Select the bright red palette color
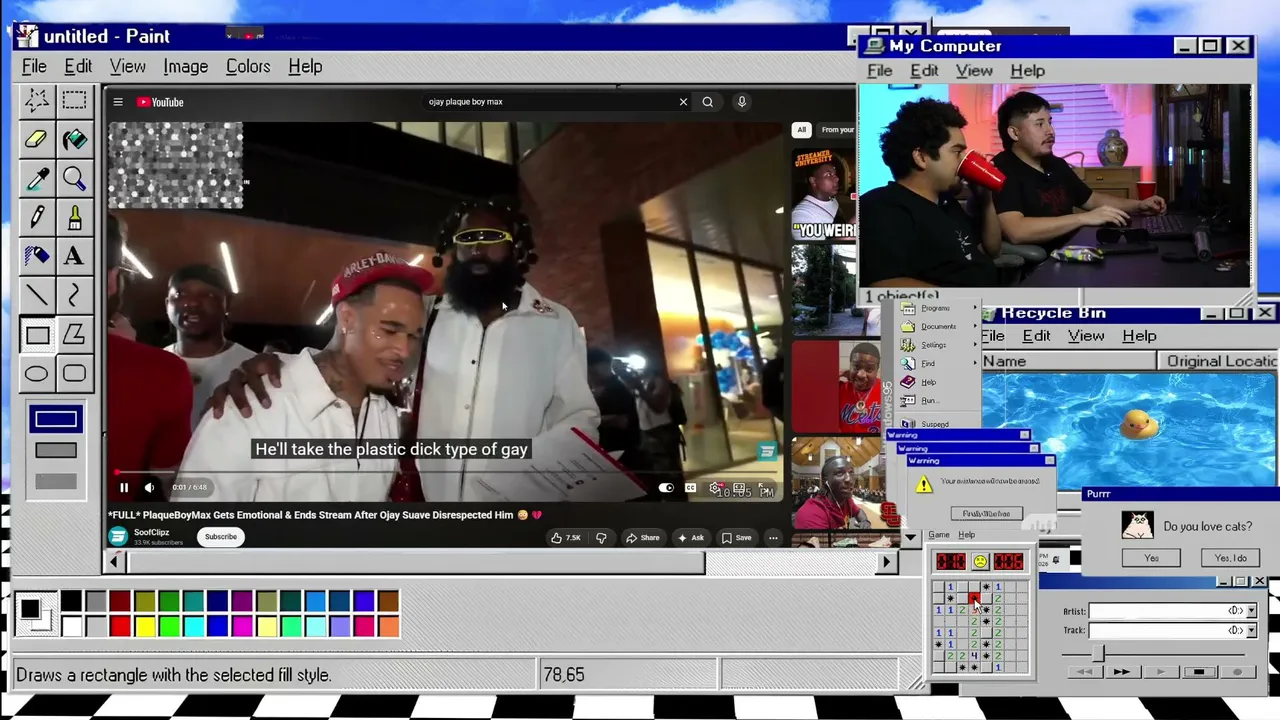The height and width of the screenshot is (720, 1280). pos(120,627)
